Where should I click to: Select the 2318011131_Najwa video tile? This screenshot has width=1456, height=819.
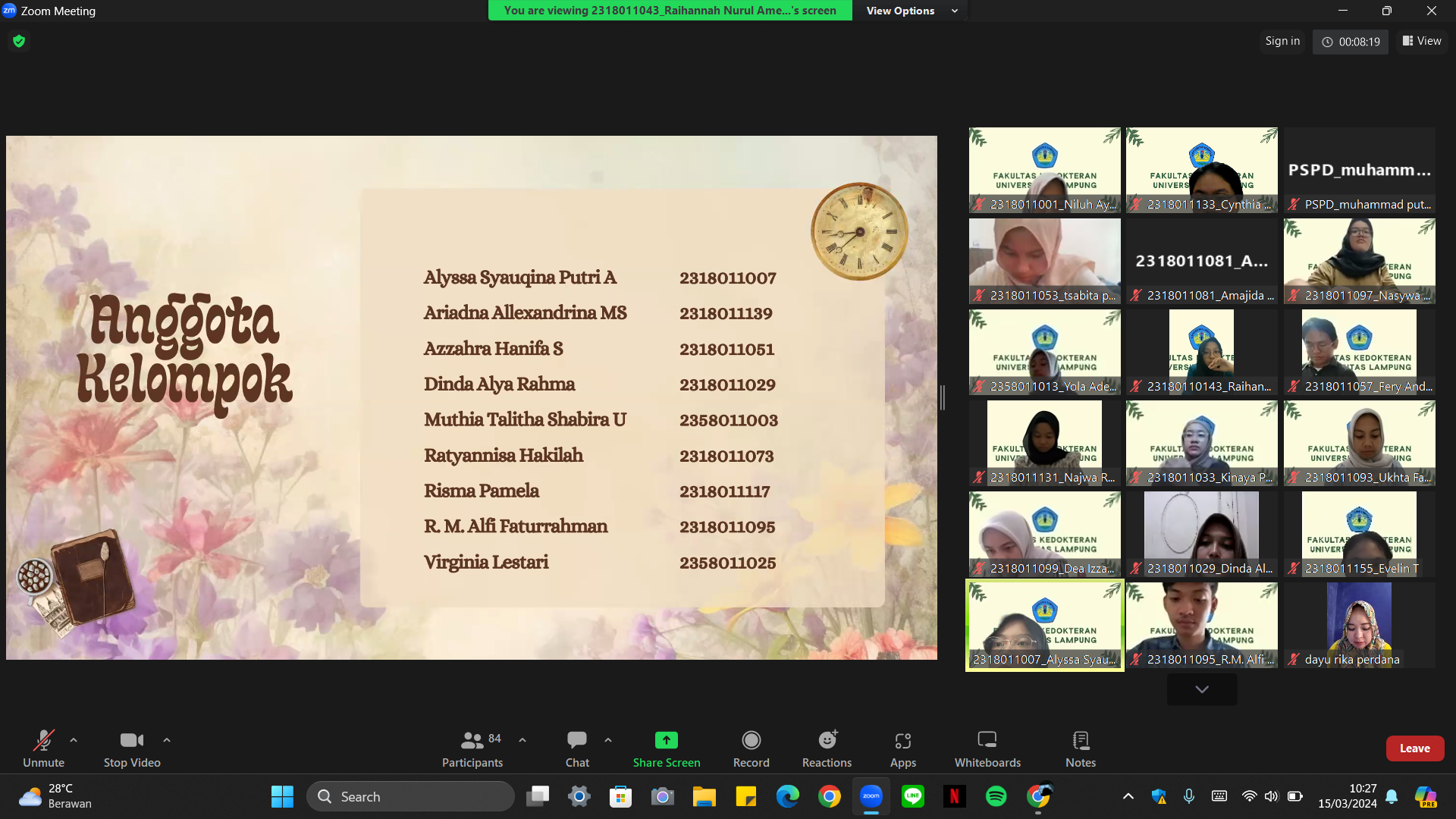1045,443
